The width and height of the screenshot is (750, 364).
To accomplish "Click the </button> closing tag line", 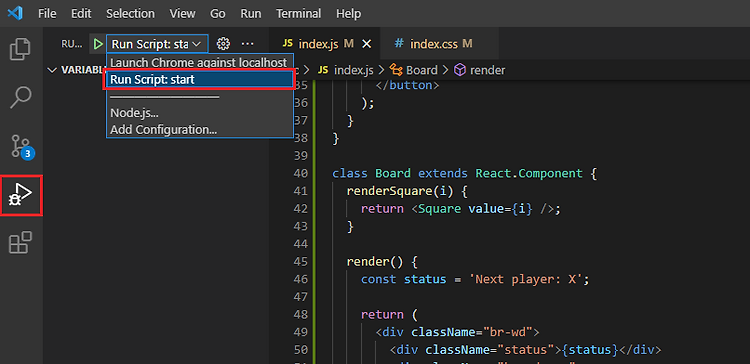I will point(407,86).
